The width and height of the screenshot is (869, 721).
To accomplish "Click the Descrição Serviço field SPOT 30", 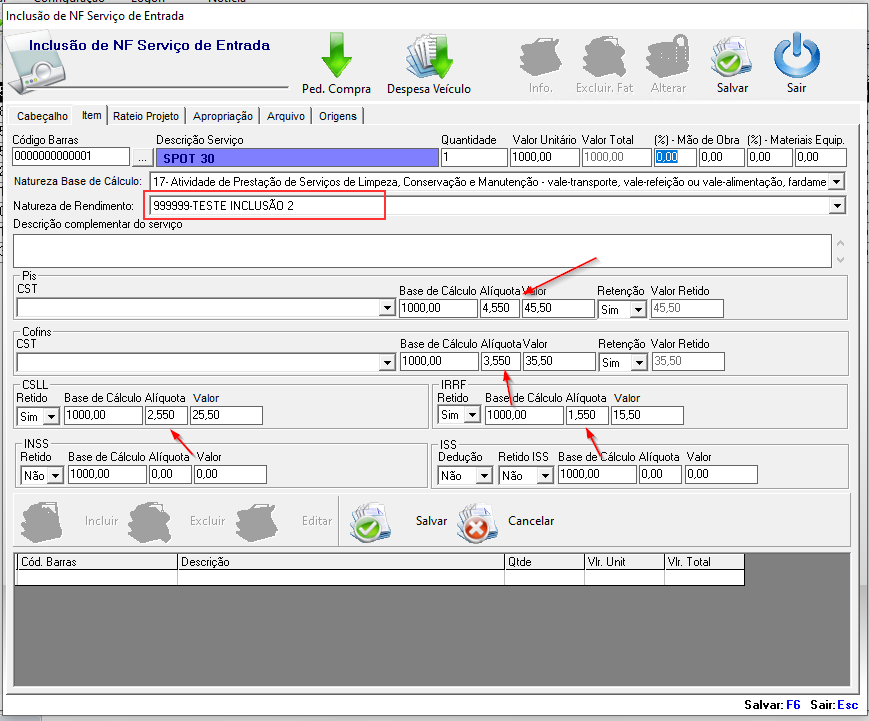I will (297, 158).
